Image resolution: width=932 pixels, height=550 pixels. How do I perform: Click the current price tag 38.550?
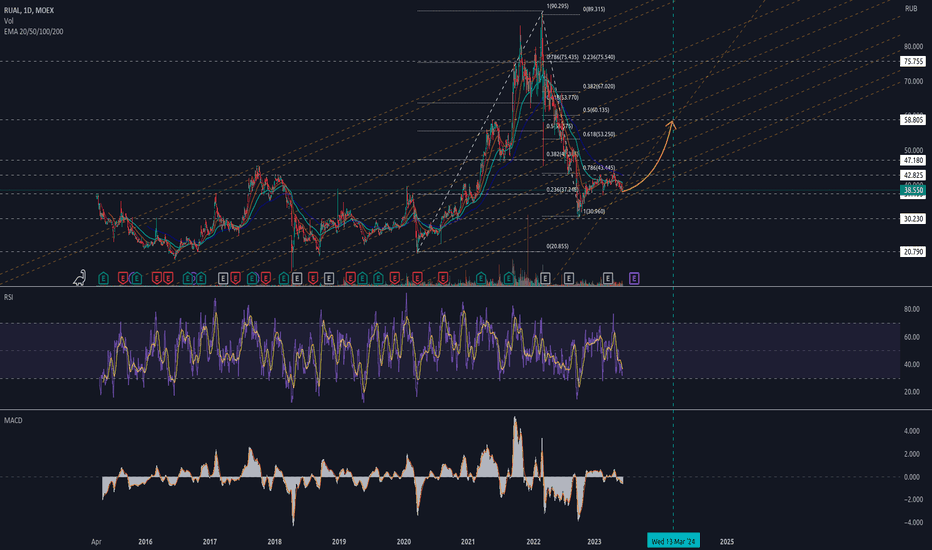(913, 190)
